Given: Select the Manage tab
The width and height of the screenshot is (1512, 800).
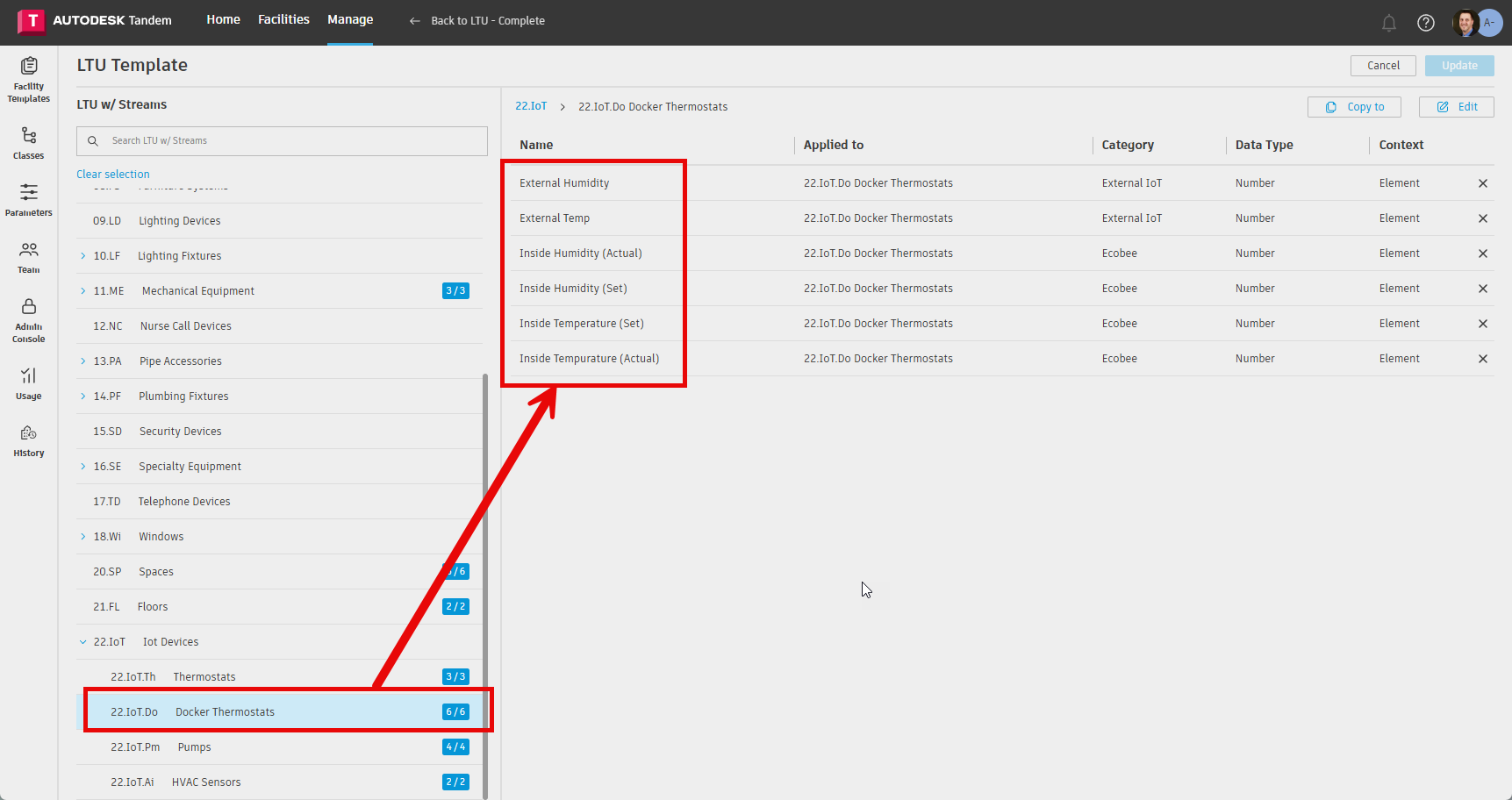Looking at the screenshot, I should pos(350,19).
